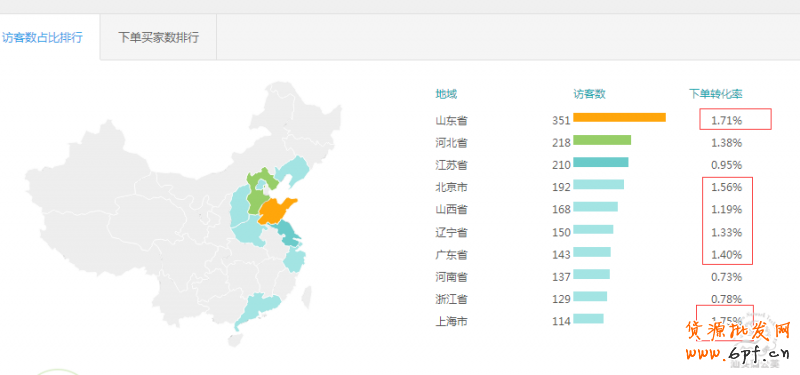
Task: Select orange Shandong province on map
Action: pos(276,210)
